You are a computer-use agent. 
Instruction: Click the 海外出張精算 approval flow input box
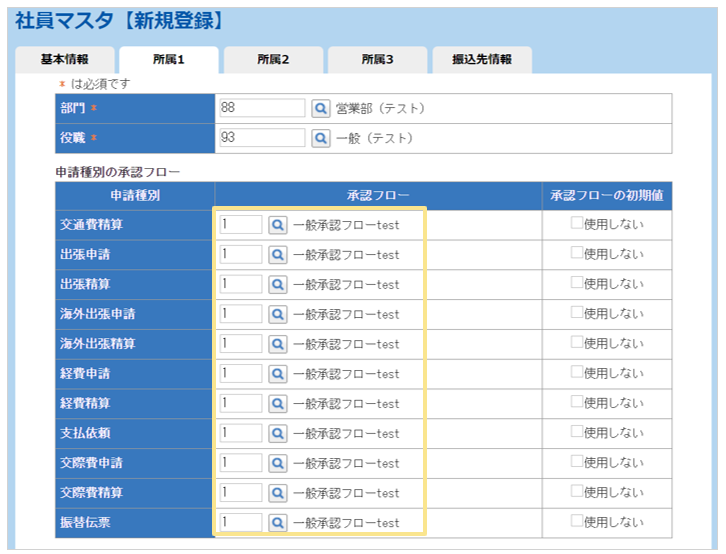(241, 344)
